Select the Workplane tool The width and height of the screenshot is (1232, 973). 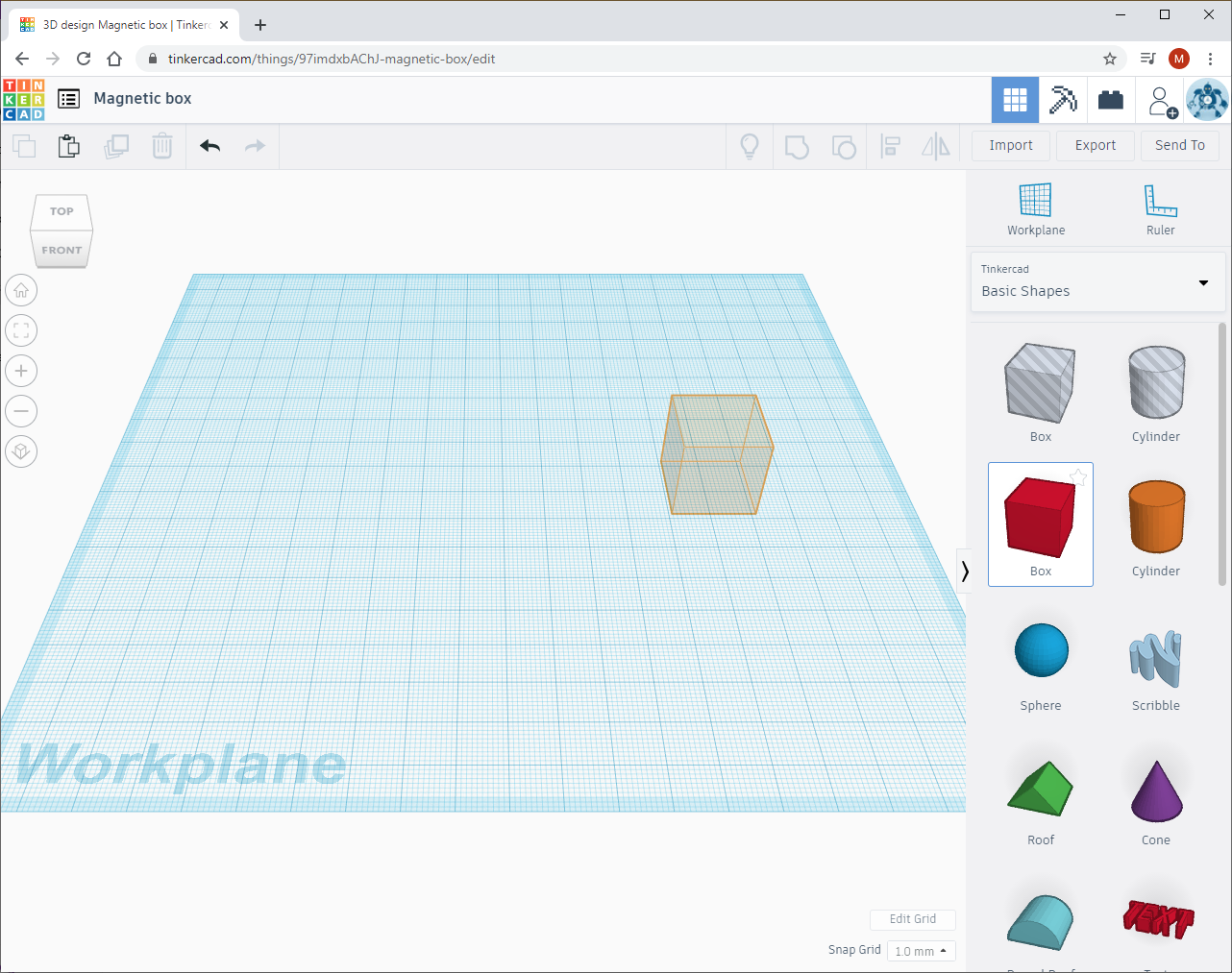tap(1036, 208)
